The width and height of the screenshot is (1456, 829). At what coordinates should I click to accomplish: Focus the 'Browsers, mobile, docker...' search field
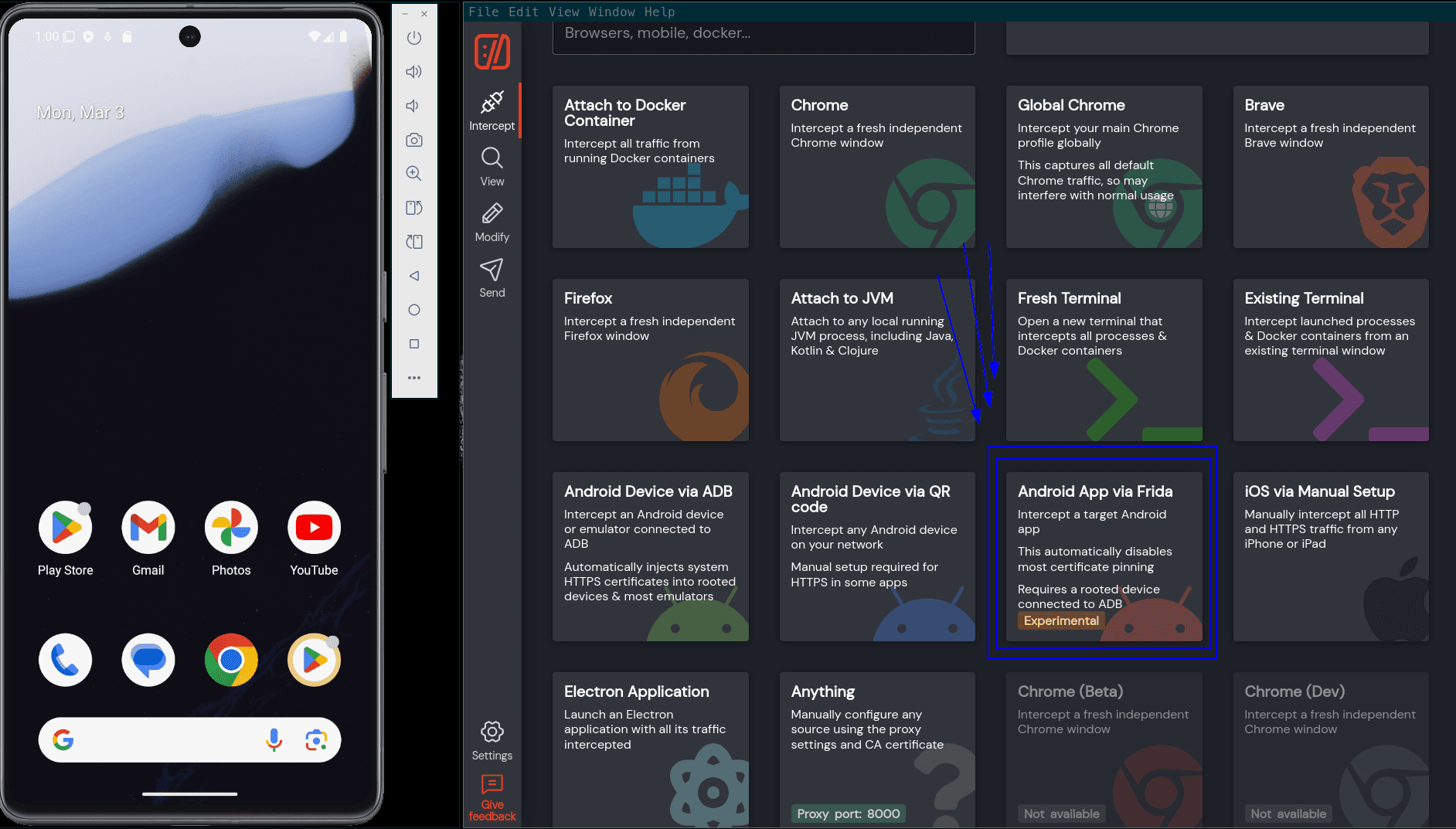pos(764,36)
